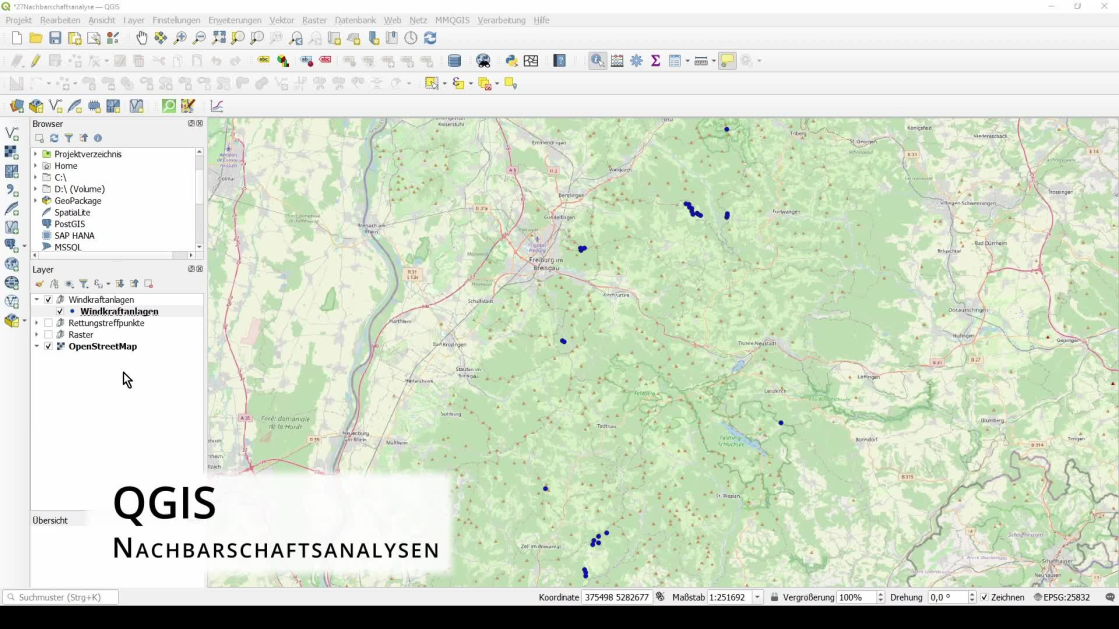The width and height of the screenshot is (1119, 629).
Task: Expand the Home folder node
Action: [36, 166]
